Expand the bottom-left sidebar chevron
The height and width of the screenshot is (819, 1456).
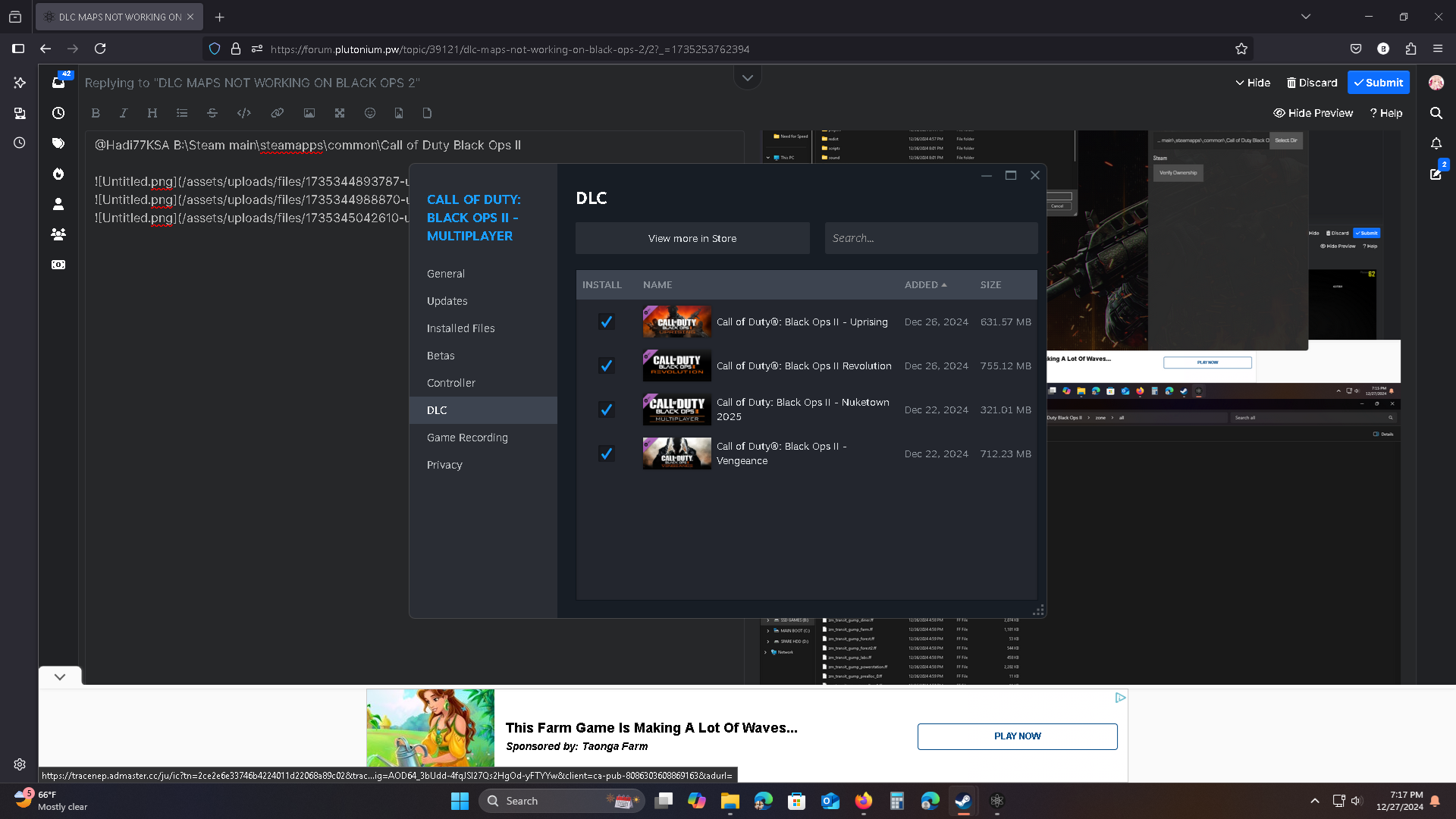(60, 676)
